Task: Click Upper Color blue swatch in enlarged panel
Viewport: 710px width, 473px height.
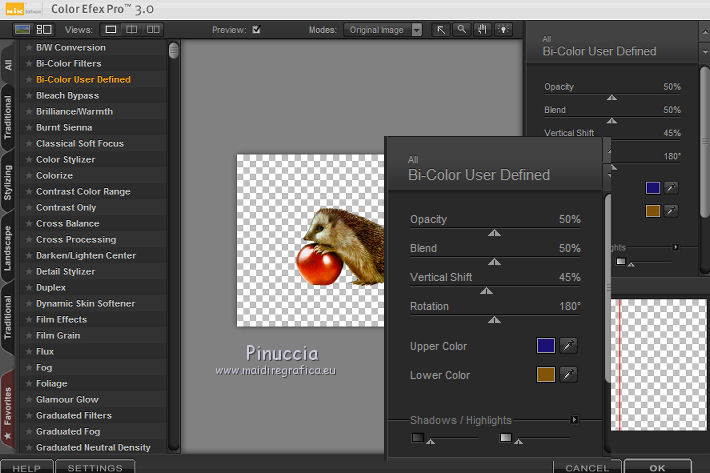Action: click(546, 346)
